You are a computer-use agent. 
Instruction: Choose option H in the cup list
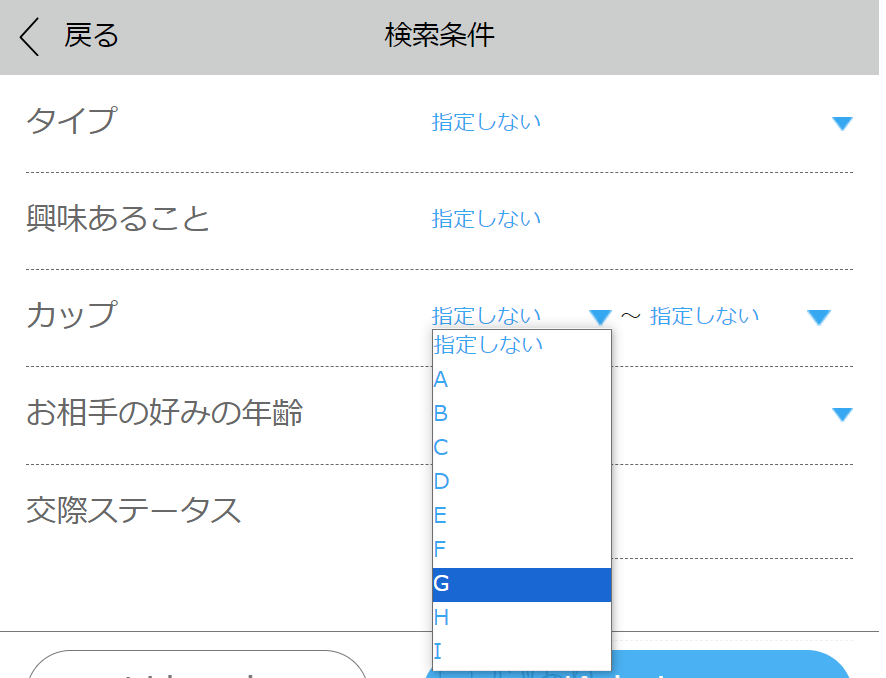click(441, 618)
